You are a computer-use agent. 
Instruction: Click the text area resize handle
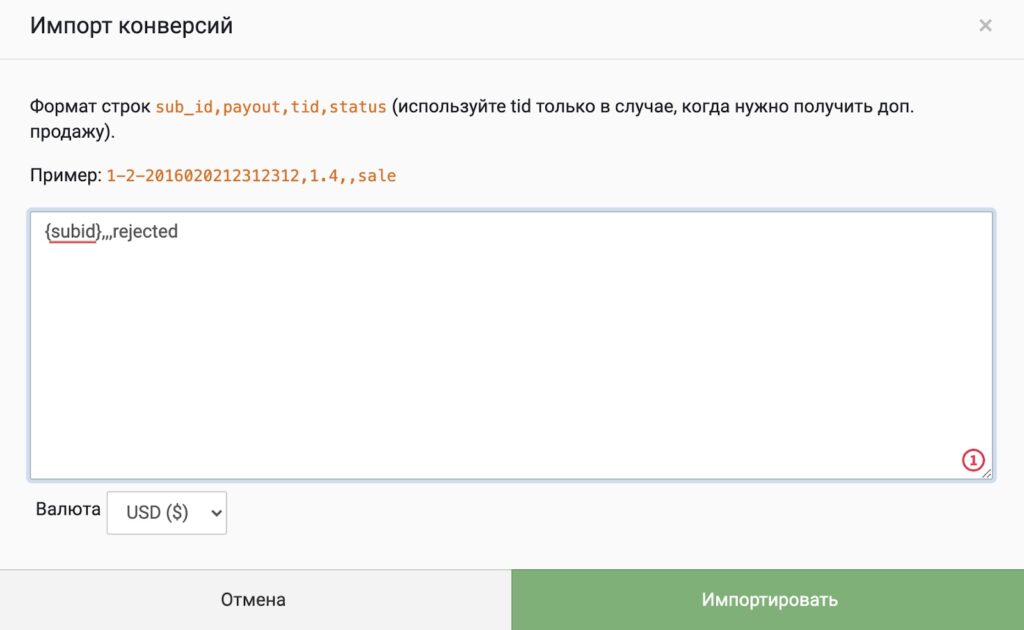point(987,473)
